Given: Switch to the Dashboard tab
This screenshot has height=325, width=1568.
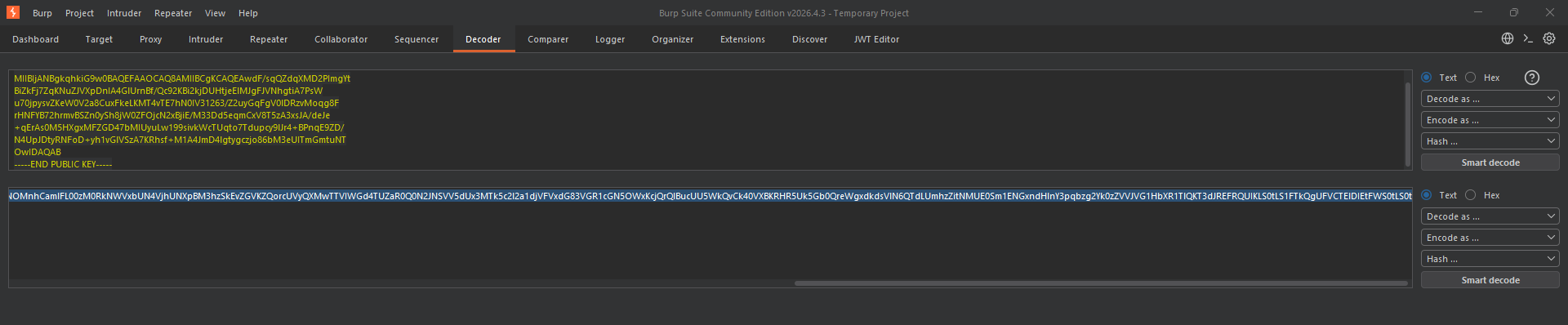Looking at the screenshot, I should pos(36,39).
